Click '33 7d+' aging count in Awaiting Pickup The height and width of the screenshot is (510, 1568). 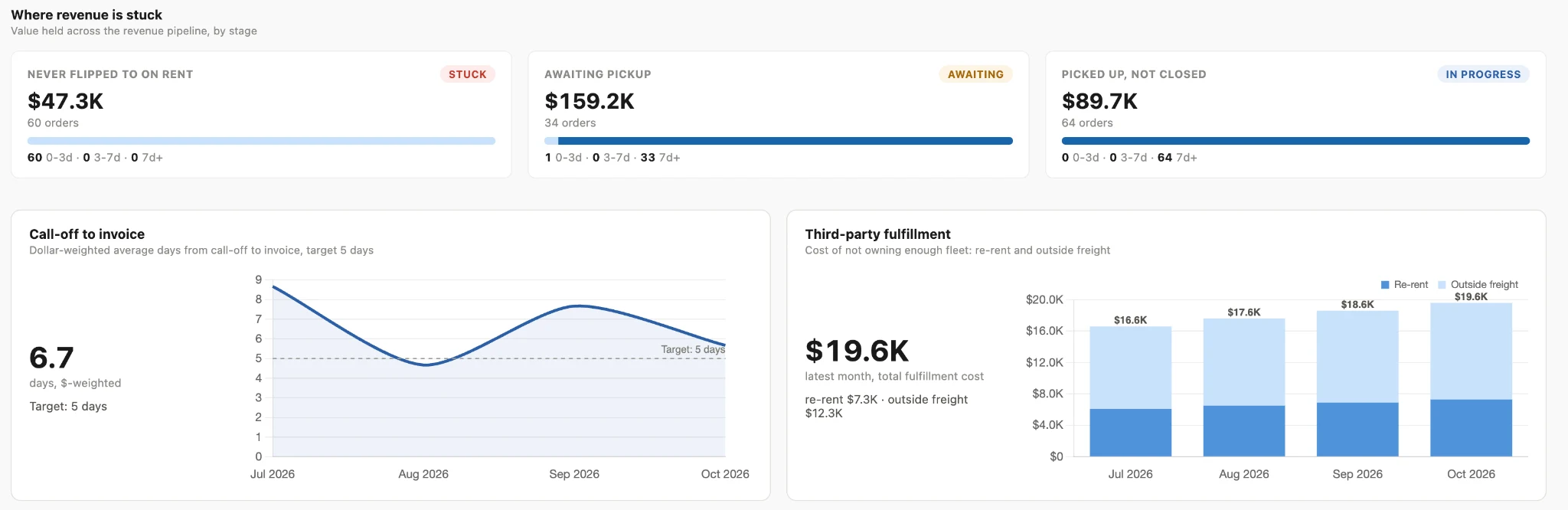(660, 158)
